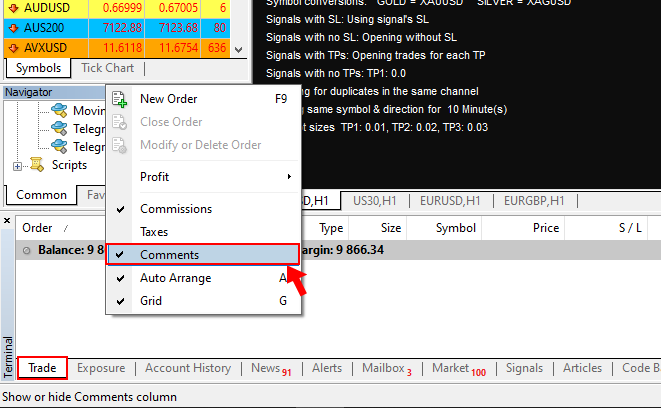Click the balance row circle icon

click(28, 250)
